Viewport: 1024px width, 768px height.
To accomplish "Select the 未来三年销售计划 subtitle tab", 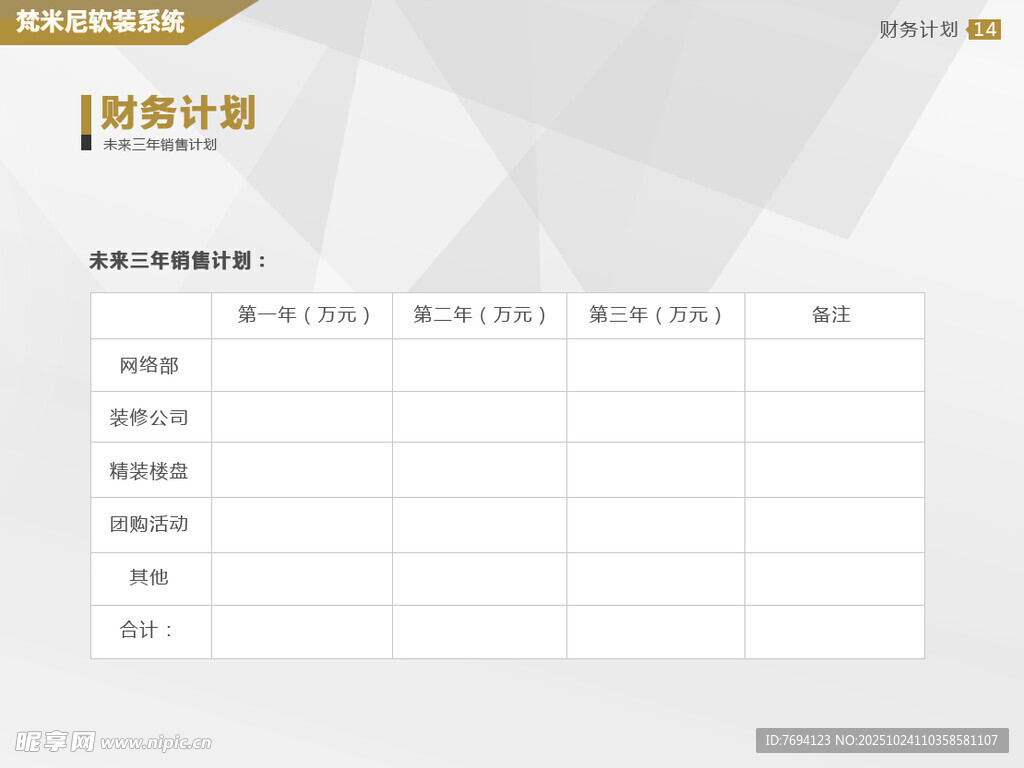I will click(160, 144).
